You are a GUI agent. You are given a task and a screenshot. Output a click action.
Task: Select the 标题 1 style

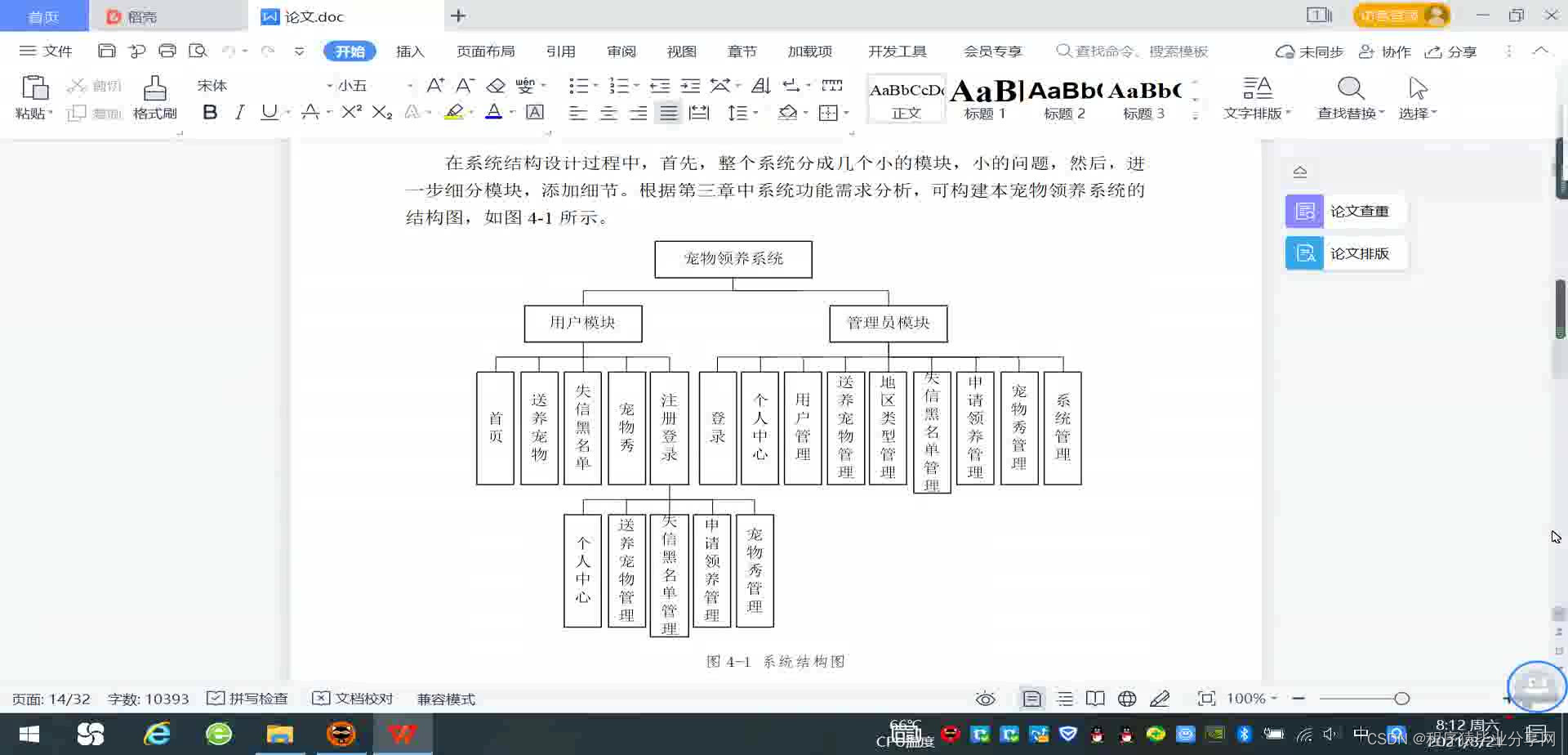tap(986, 100)
